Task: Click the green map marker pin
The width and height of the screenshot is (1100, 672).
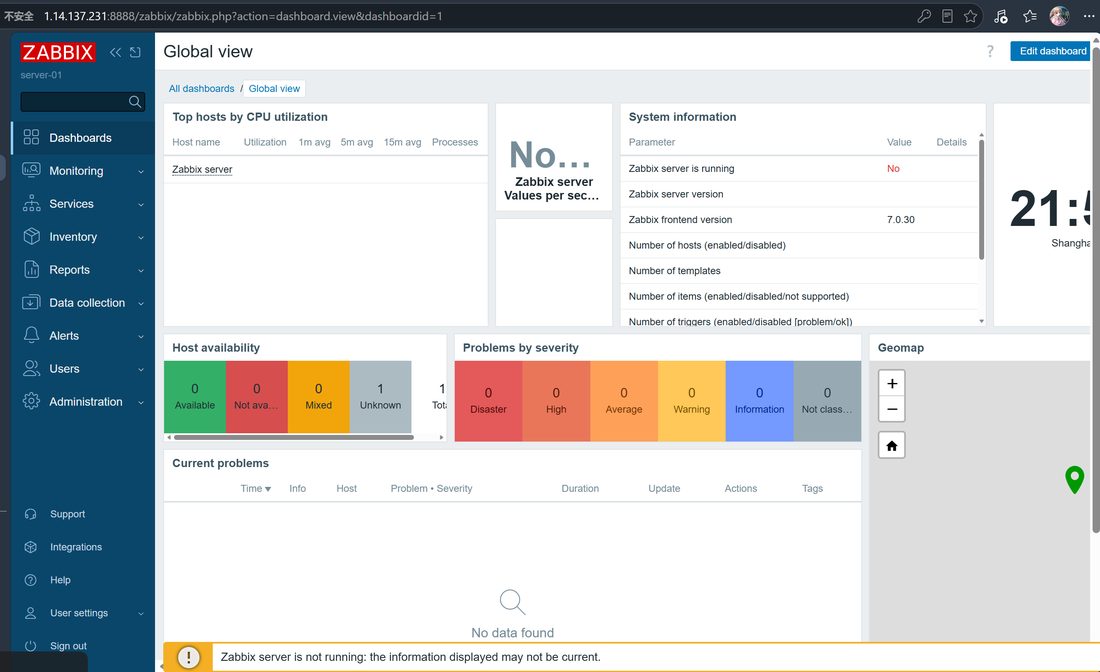Action: [1074, 480]
